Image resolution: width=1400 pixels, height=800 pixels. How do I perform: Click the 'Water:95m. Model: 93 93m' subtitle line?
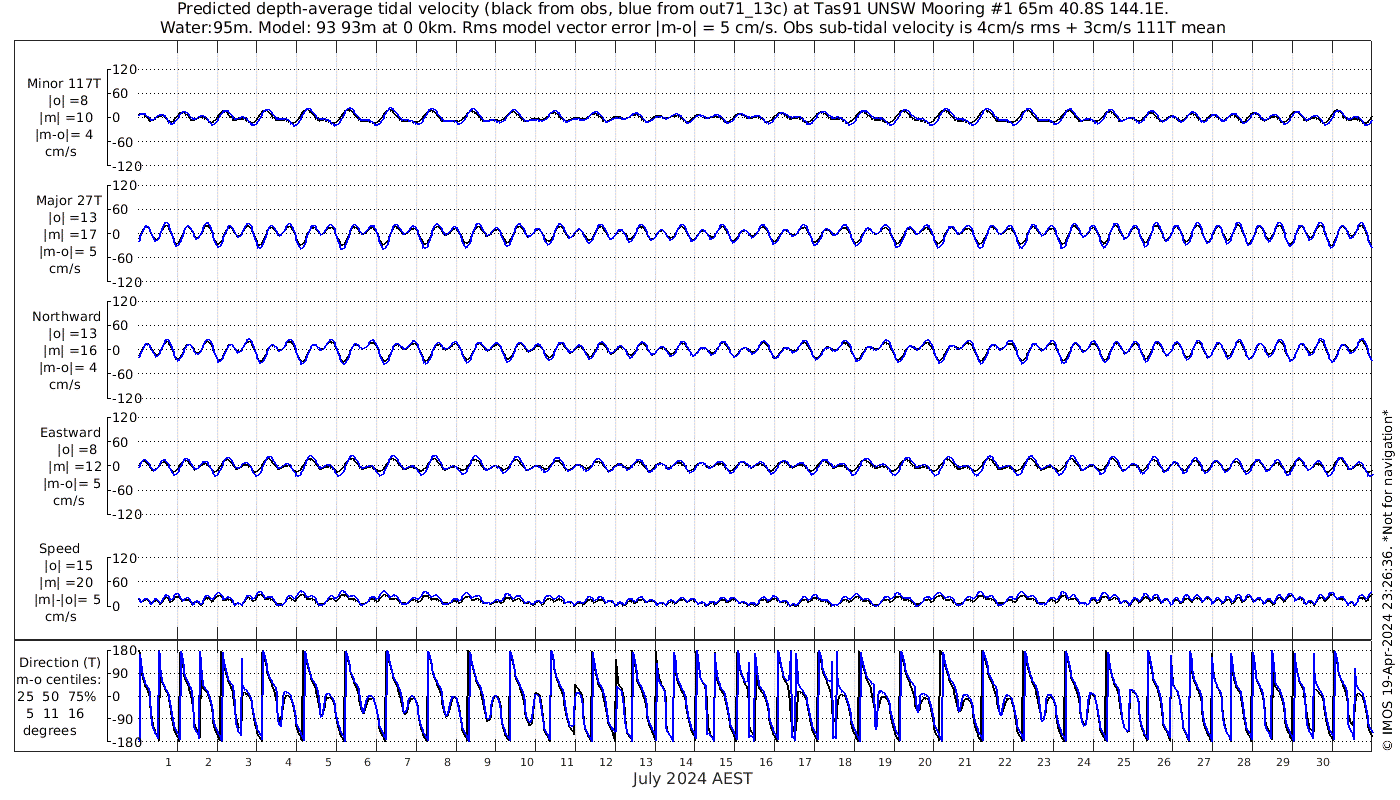(x=692, y=27)
